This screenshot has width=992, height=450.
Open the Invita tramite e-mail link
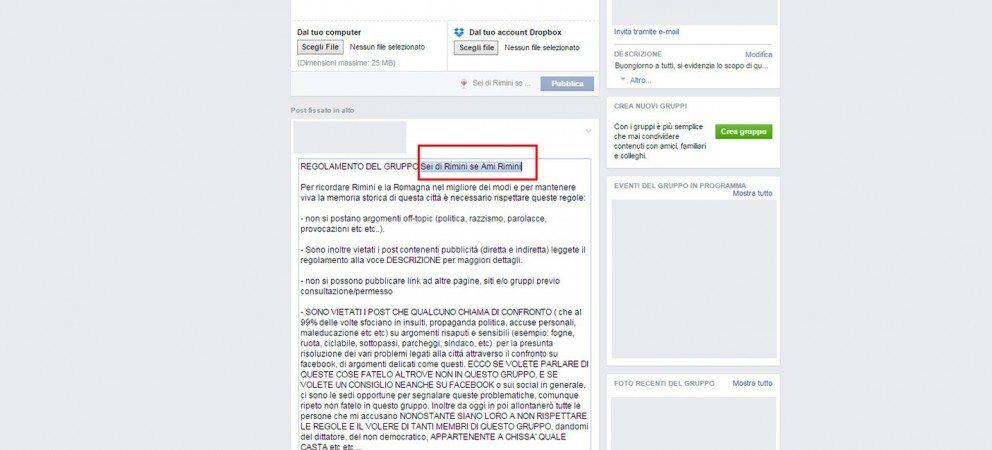coord(647,32)
